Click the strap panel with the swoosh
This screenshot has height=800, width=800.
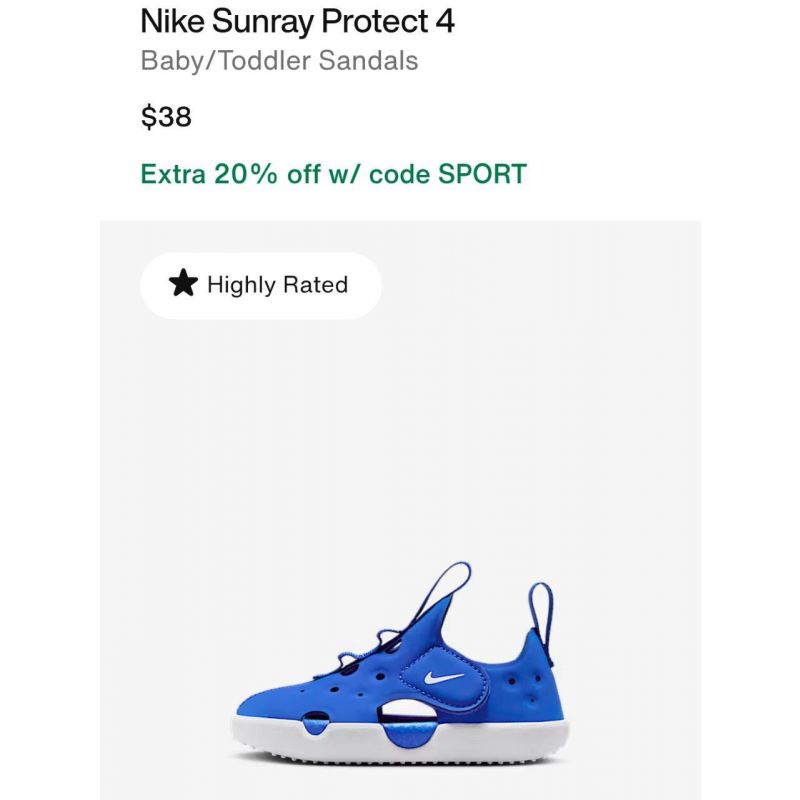pyautogui.click(x=445, y=680)
